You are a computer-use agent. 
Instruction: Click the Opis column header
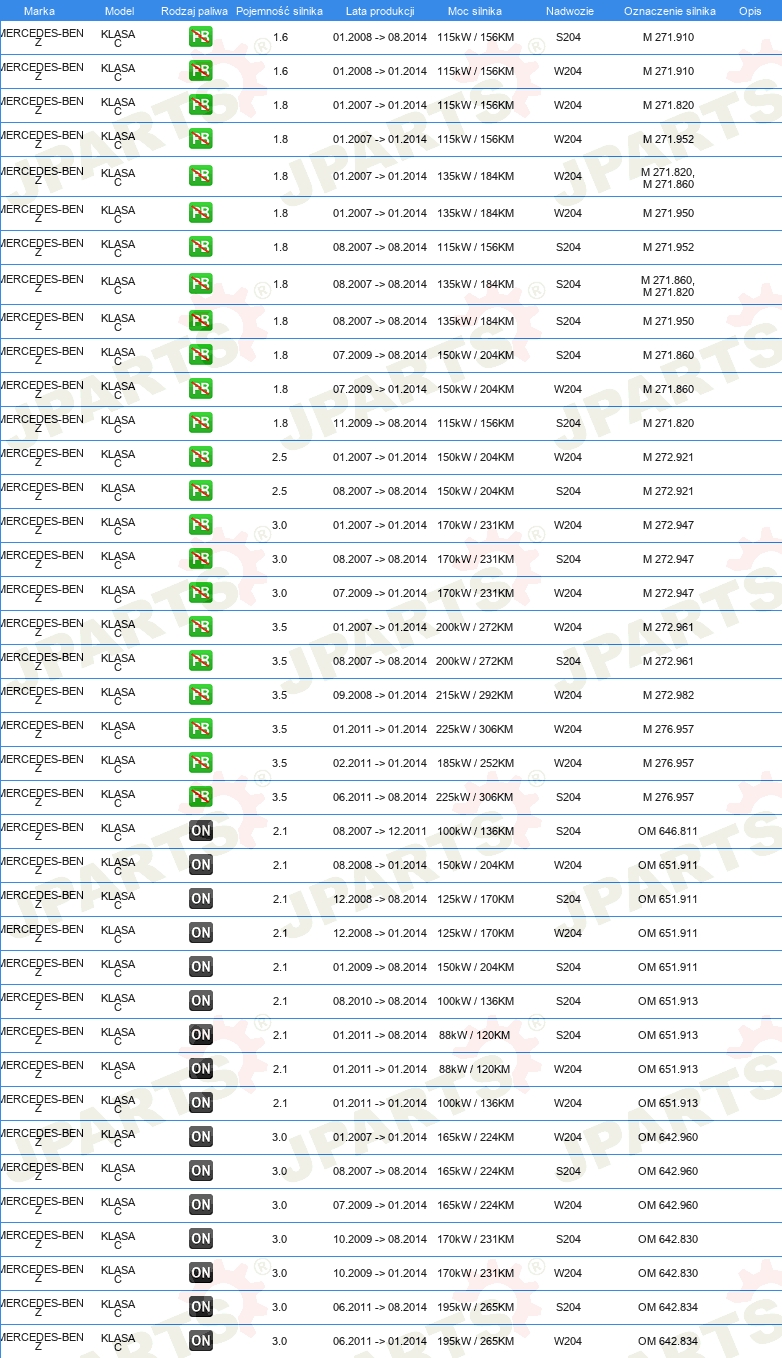click(749, 11)
